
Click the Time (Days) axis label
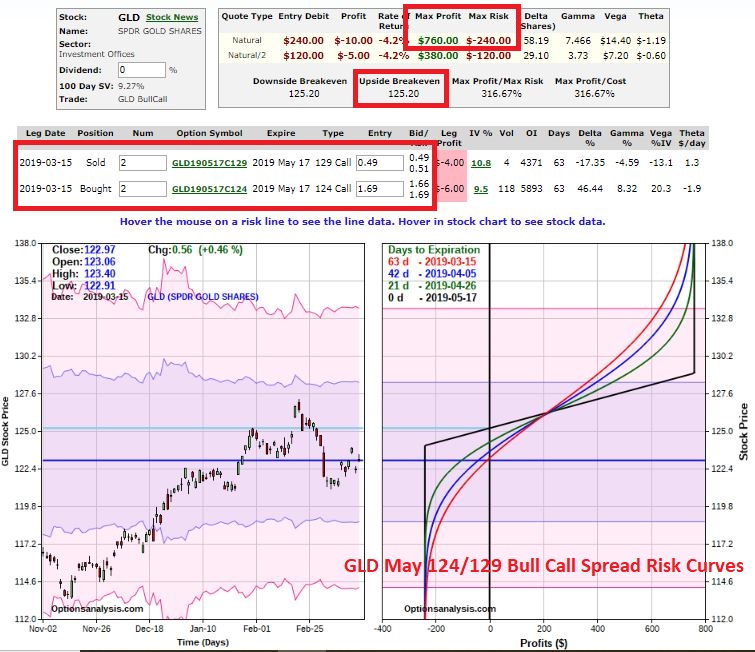tap(203, 642)
